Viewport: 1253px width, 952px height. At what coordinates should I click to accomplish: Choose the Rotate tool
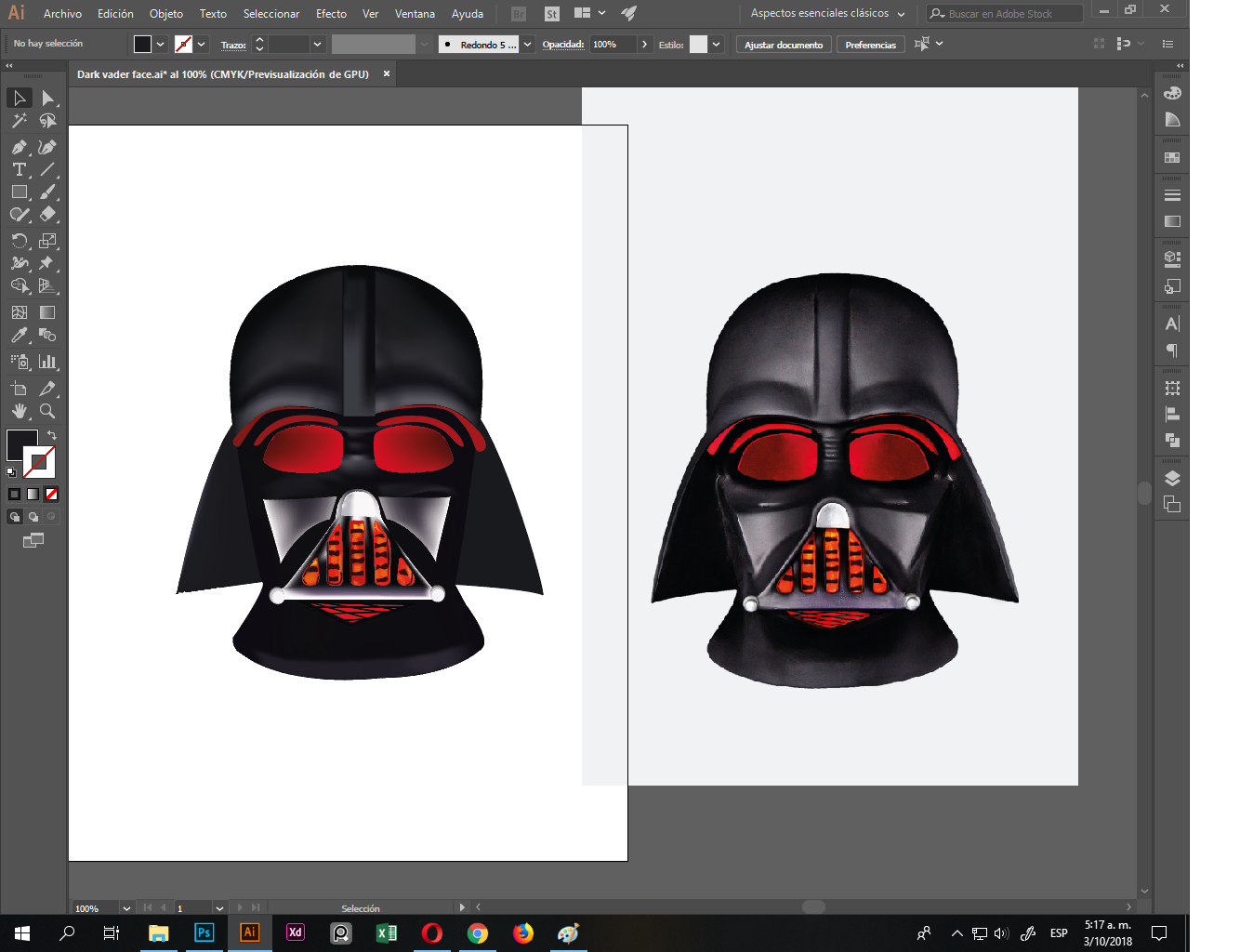(x=20, y=241)
